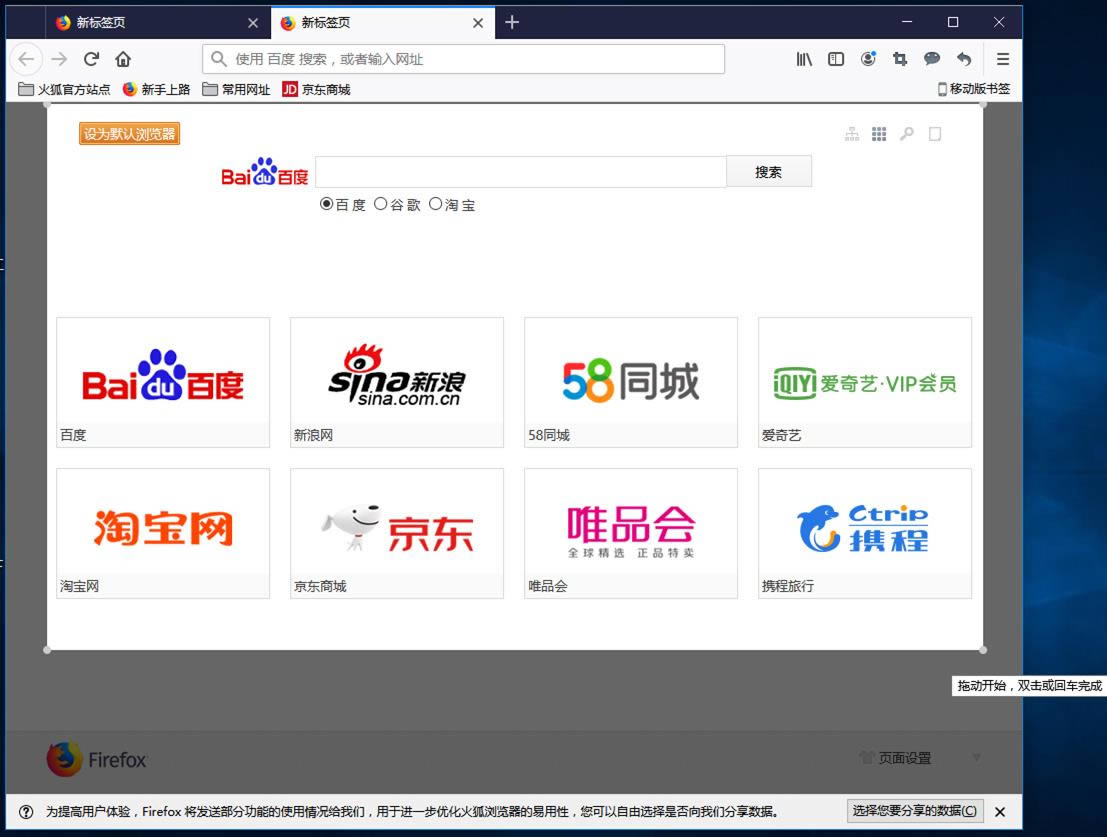
Task: Open the 火狐官方站点 bookmark folder
Action: [x=64, y=90]
